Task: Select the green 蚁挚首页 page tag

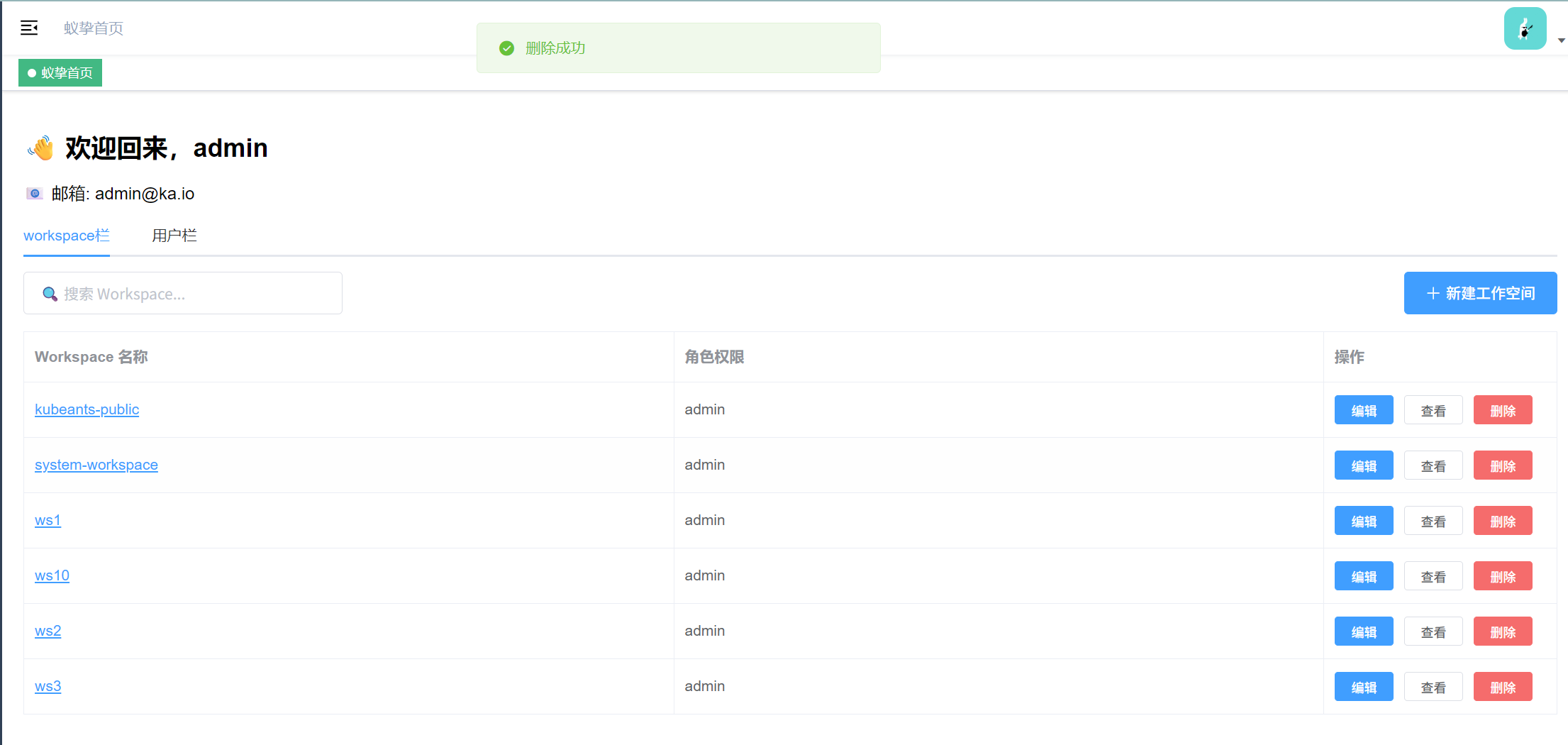Action: (x=60, y=73)
